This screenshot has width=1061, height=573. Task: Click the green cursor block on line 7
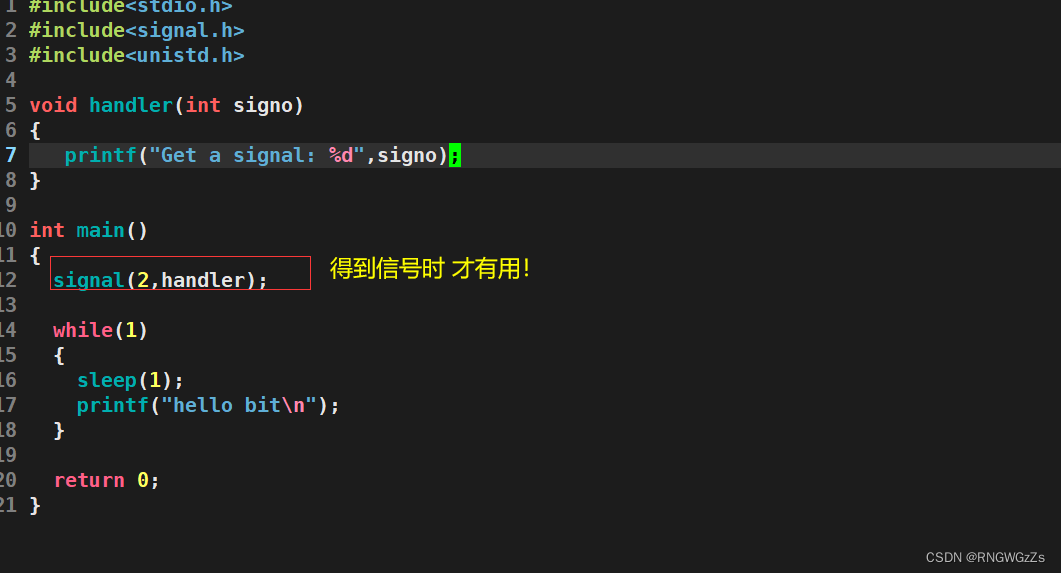click(455, 155)
